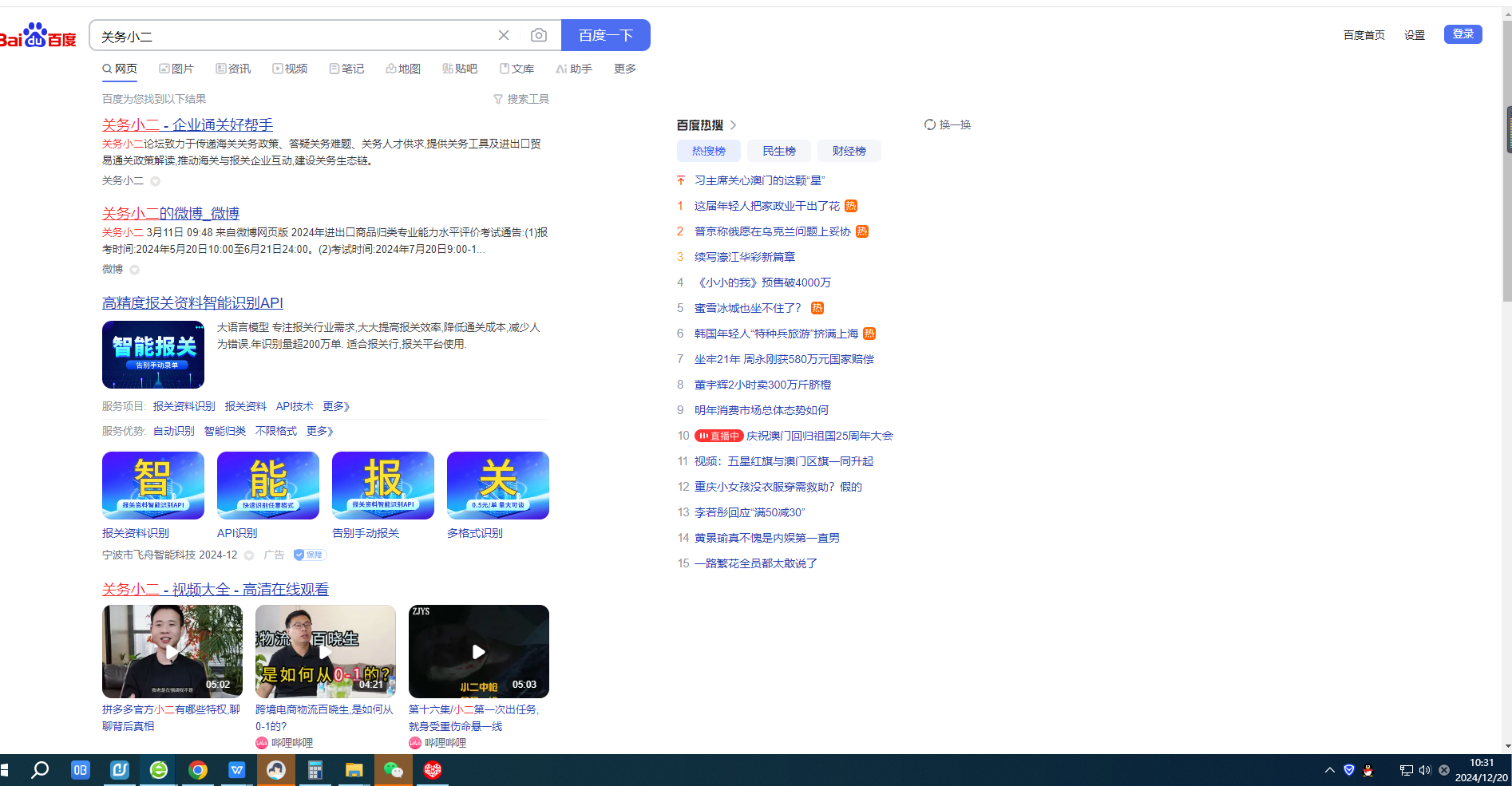Launch Google Chrome from taskbar

(x=198, y=770)
